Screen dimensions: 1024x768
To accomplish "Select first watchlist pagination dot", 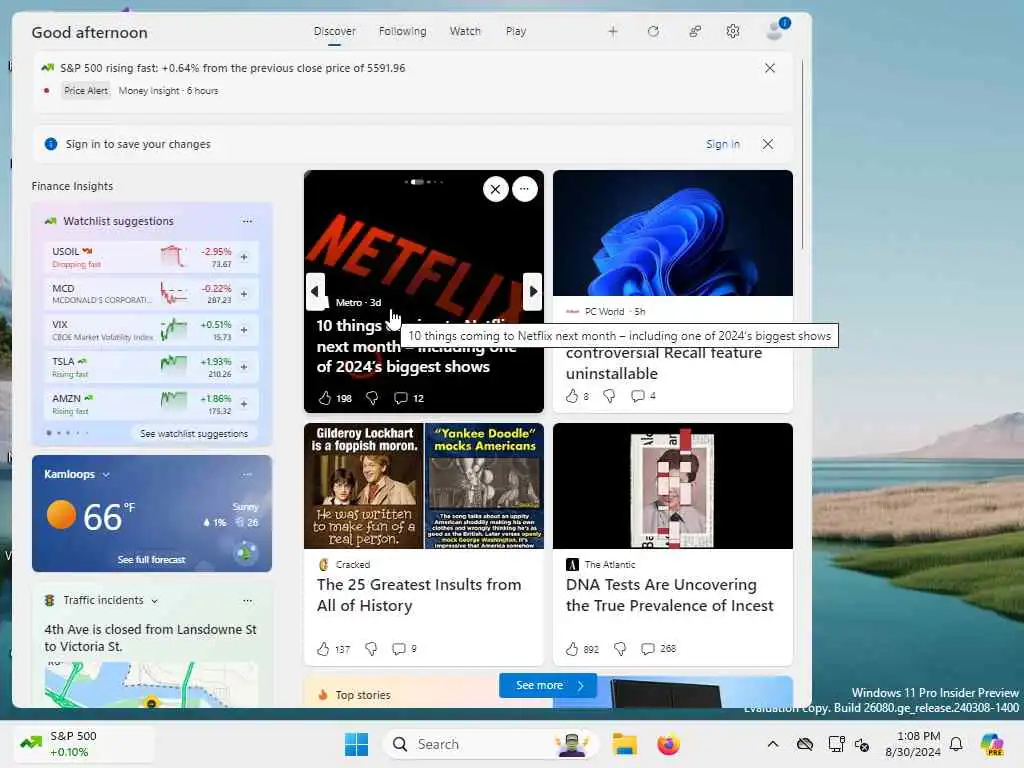I will (x=49, y=433).
